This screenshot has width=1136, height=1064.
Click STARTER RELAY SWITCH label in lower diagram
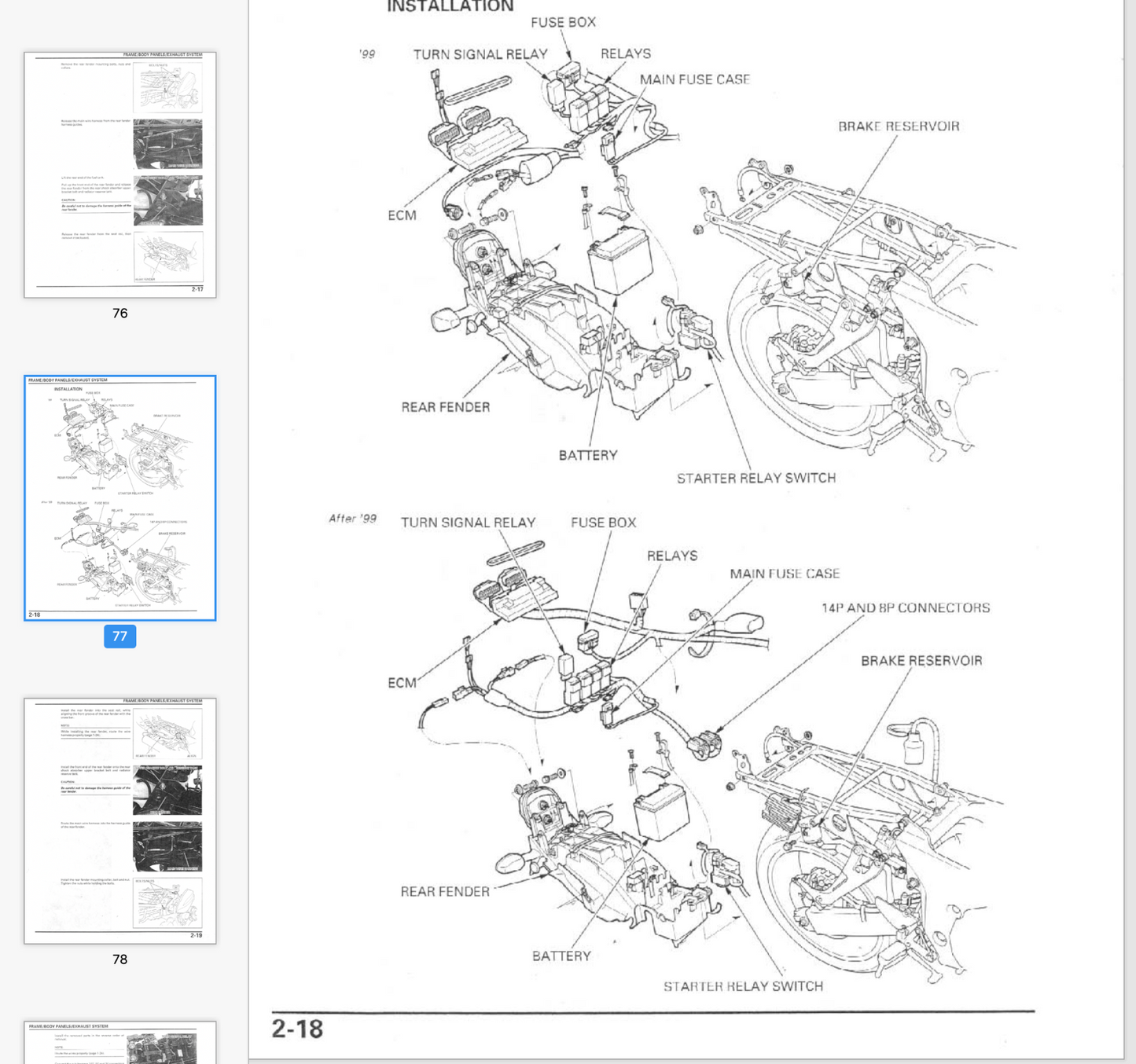point(743,986)
